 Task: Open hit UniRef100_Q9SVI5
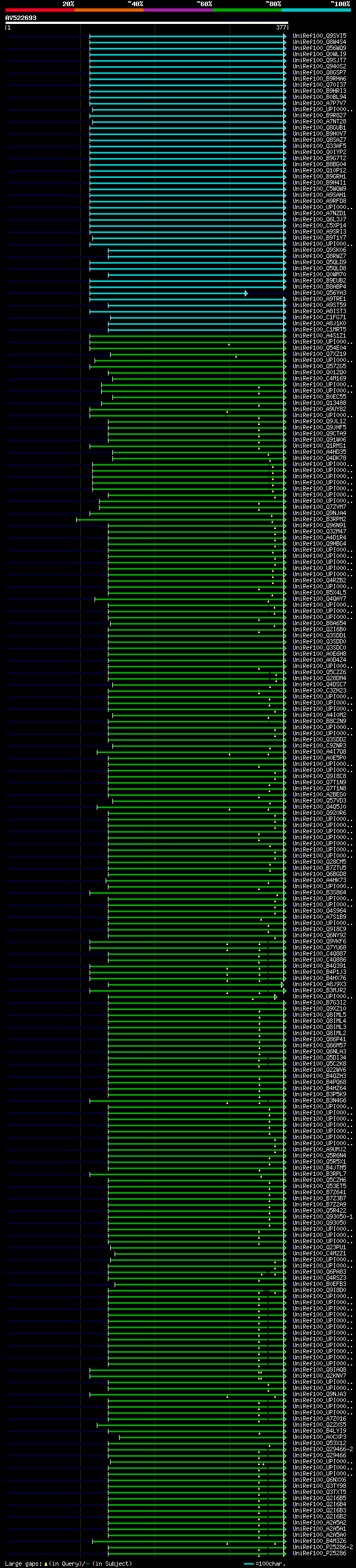[319, 36]
